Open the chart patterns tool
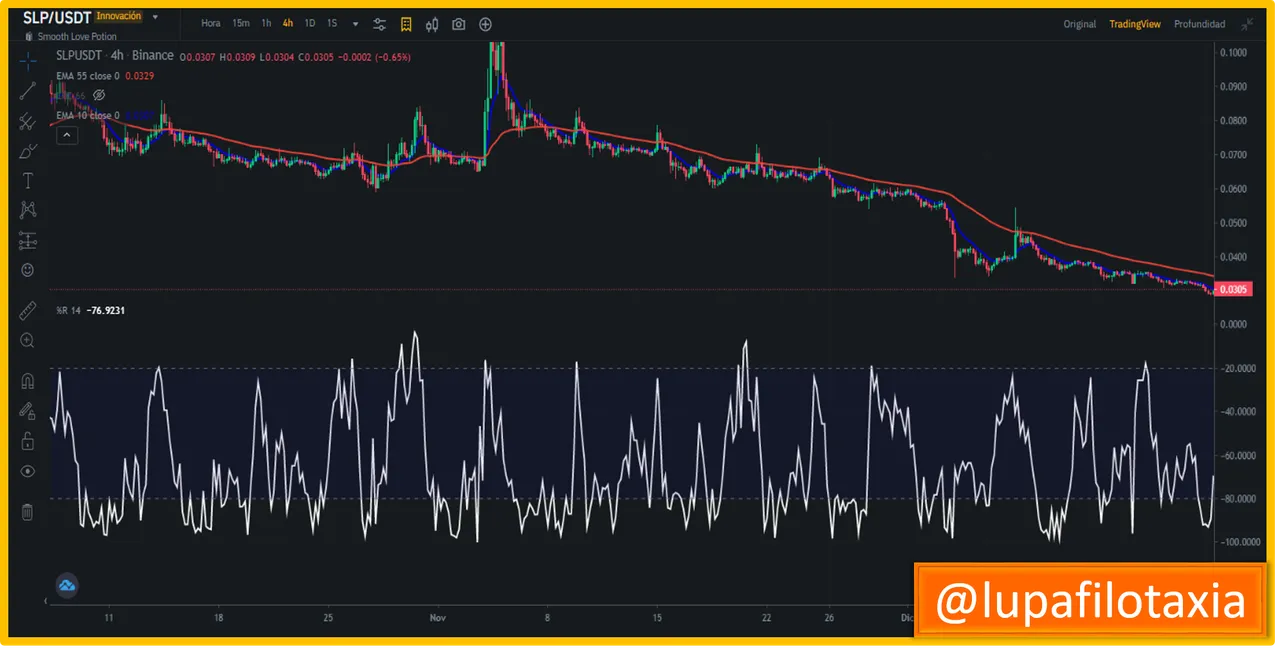The image size is (1280, 664). click(28, 210)
